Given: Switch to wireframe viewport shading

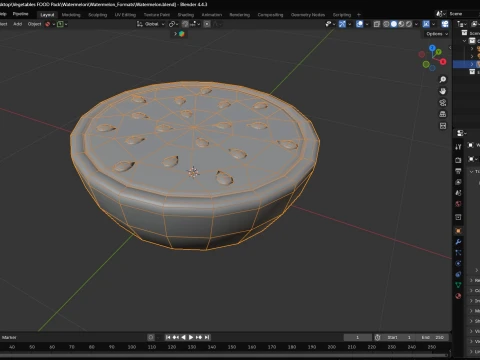Looking at the screenshot, I should pos(386,24).
